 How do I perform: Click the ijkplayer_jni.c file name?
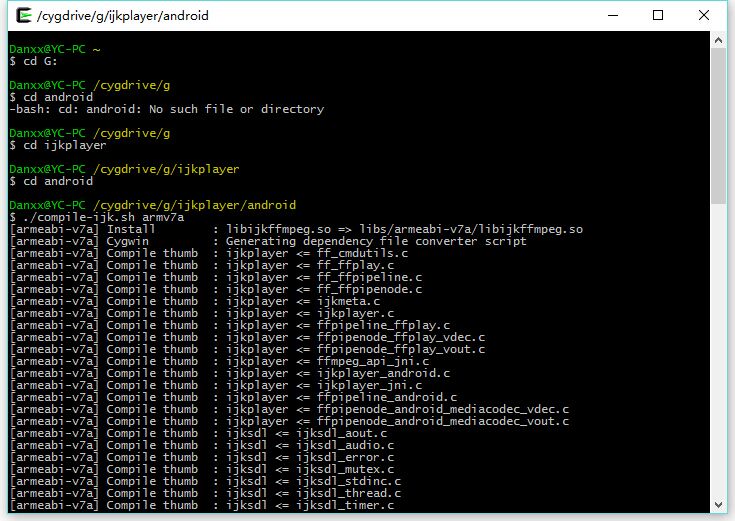(369, 385)
